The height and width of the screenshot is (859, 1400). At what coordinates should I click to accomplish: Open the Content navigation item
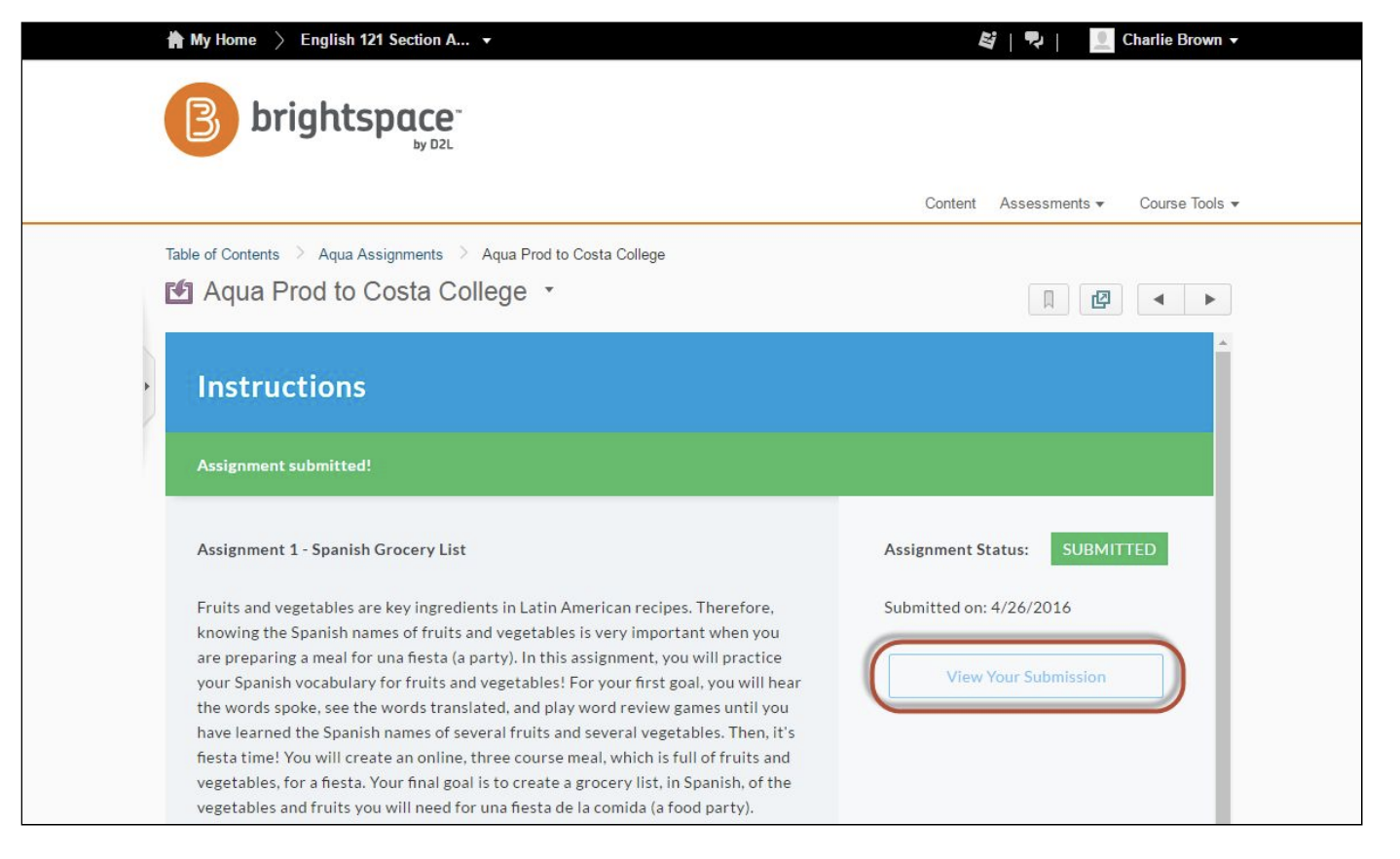coord(950,204)
